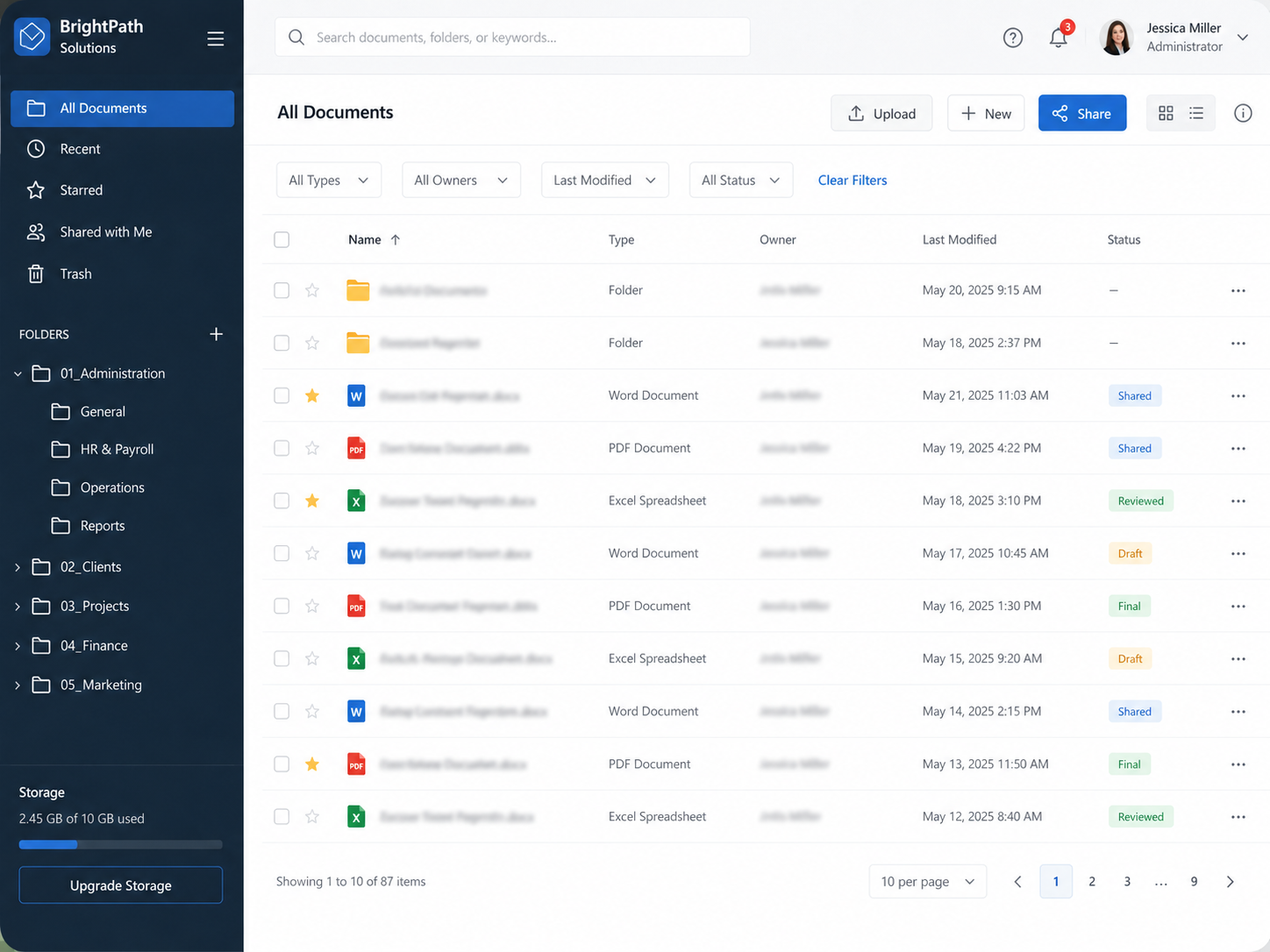Star the folder modified May 20, 2025
The height and width of the screenshot is (952, 1270).
point(312,290)
